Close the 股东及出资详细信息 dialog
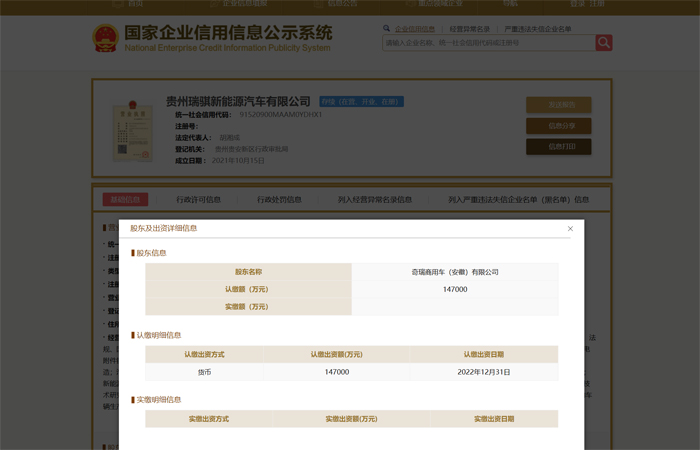The height and width of the screenshot is (450, 700). click(570, 229)
